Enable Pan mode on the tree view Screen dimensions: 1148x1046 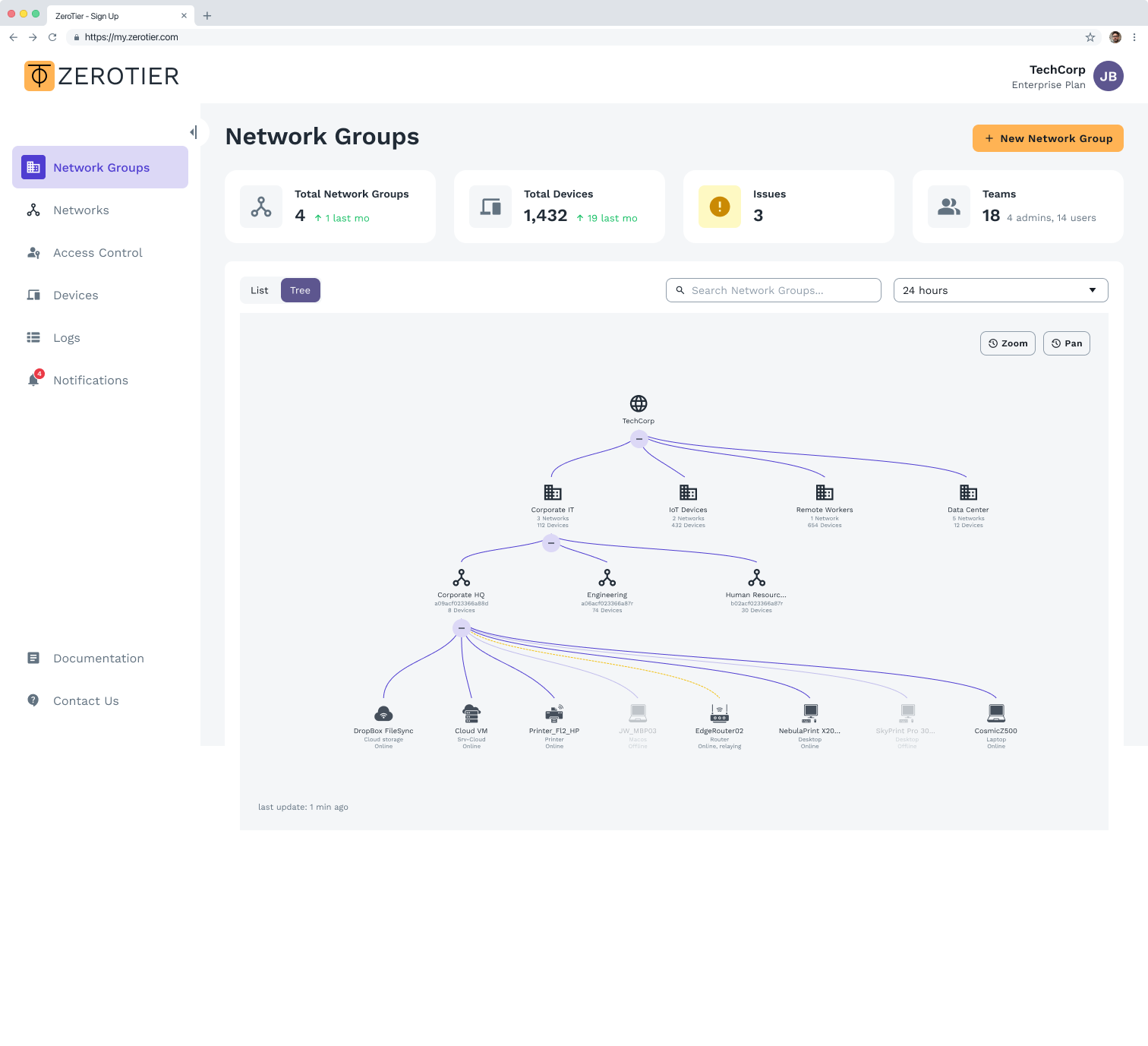click(1066, 343)
